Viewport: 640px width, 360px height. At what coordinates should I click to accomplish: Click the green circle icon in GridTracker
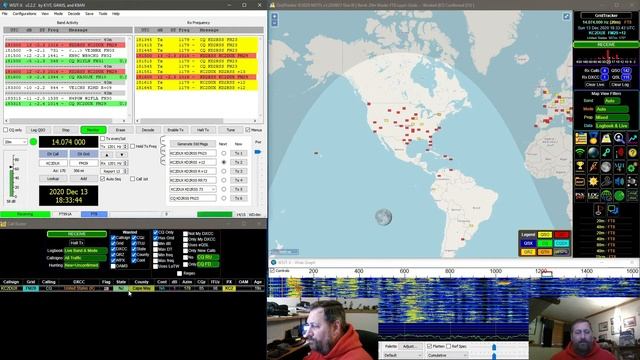619,196
